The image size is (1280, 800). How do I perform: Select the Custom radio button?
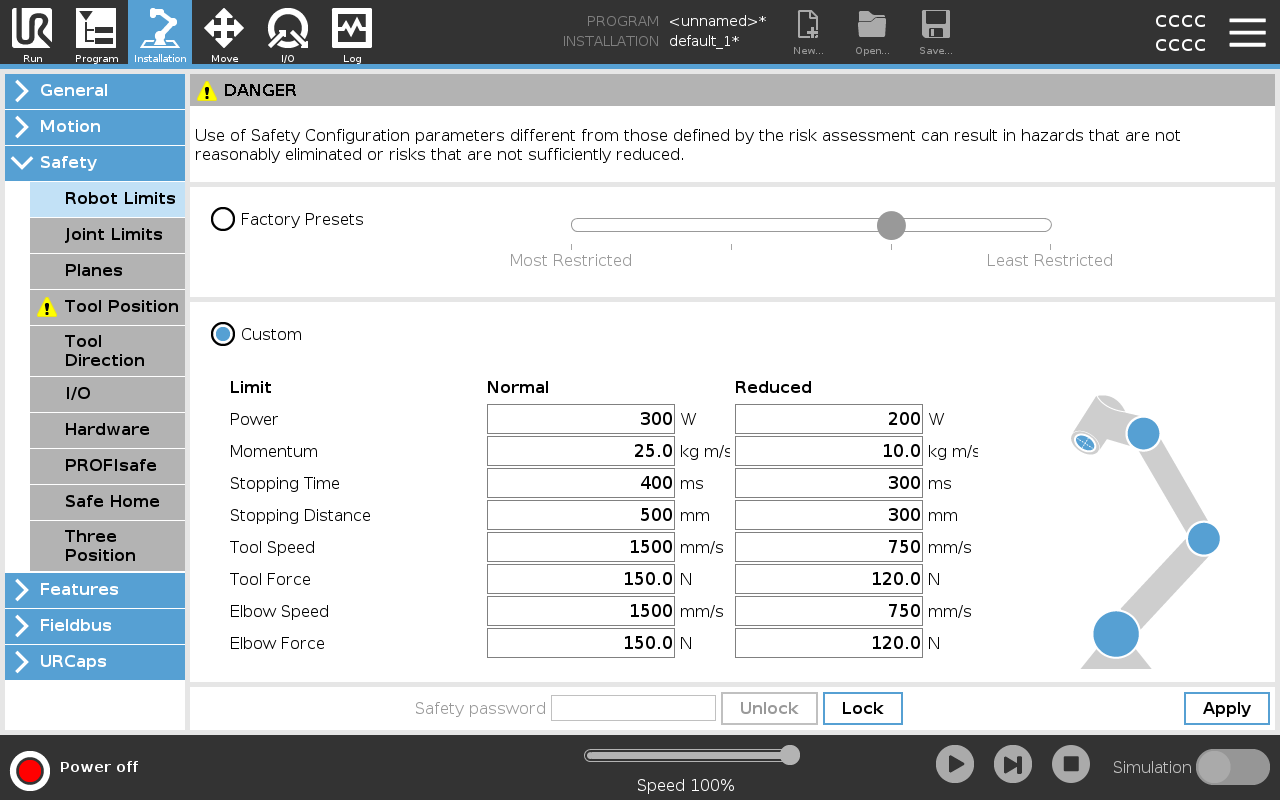(x=223, y=334)
